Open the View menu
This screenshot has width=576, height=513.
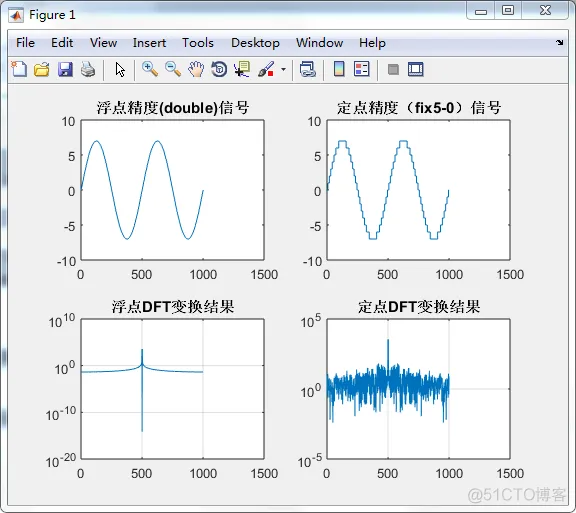tap(103, 43)
